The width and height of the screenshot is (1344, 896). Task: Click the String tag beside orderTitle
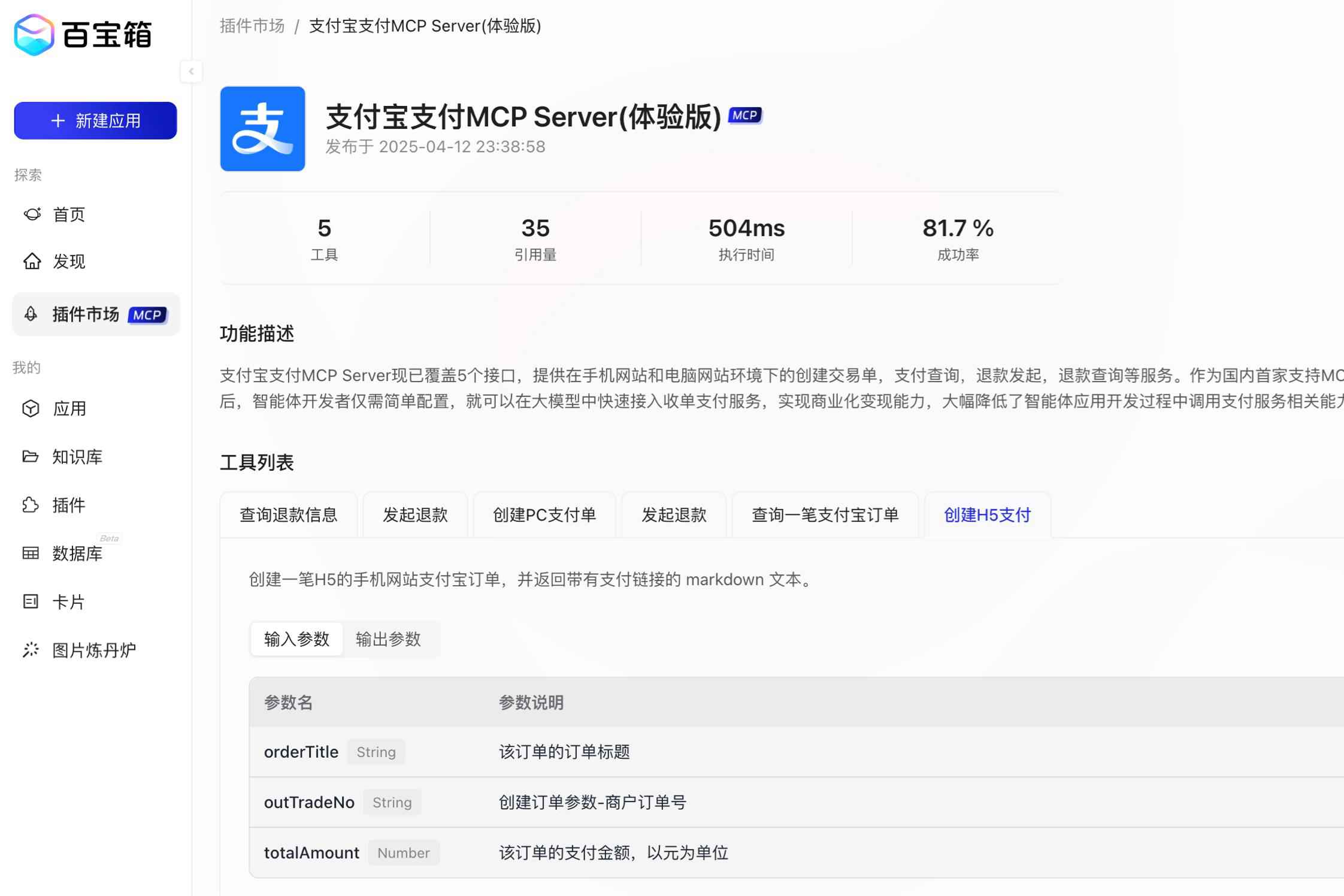(376, 752)
